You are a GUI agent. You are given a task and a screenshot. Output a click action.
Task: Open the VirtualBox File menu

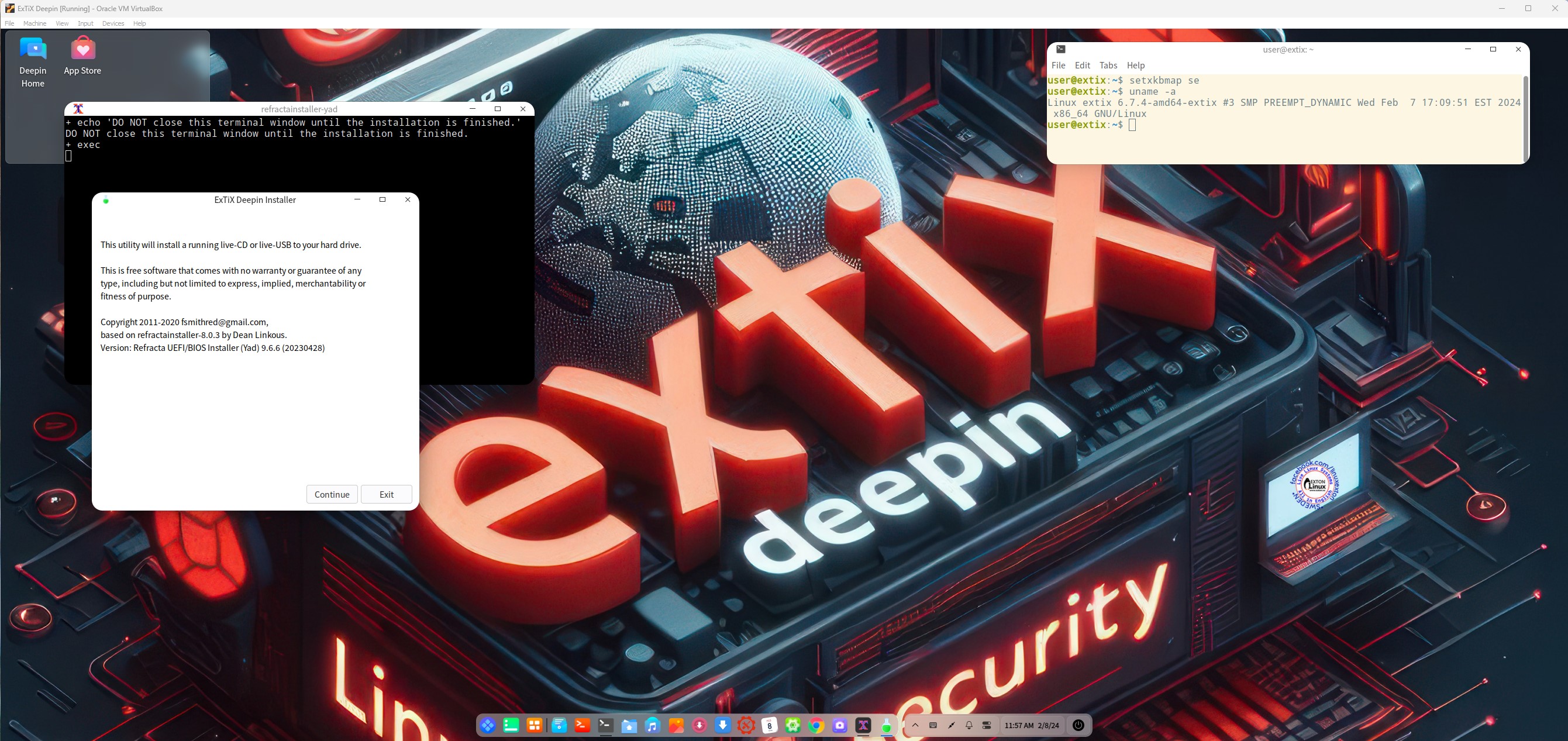(9, 23)
